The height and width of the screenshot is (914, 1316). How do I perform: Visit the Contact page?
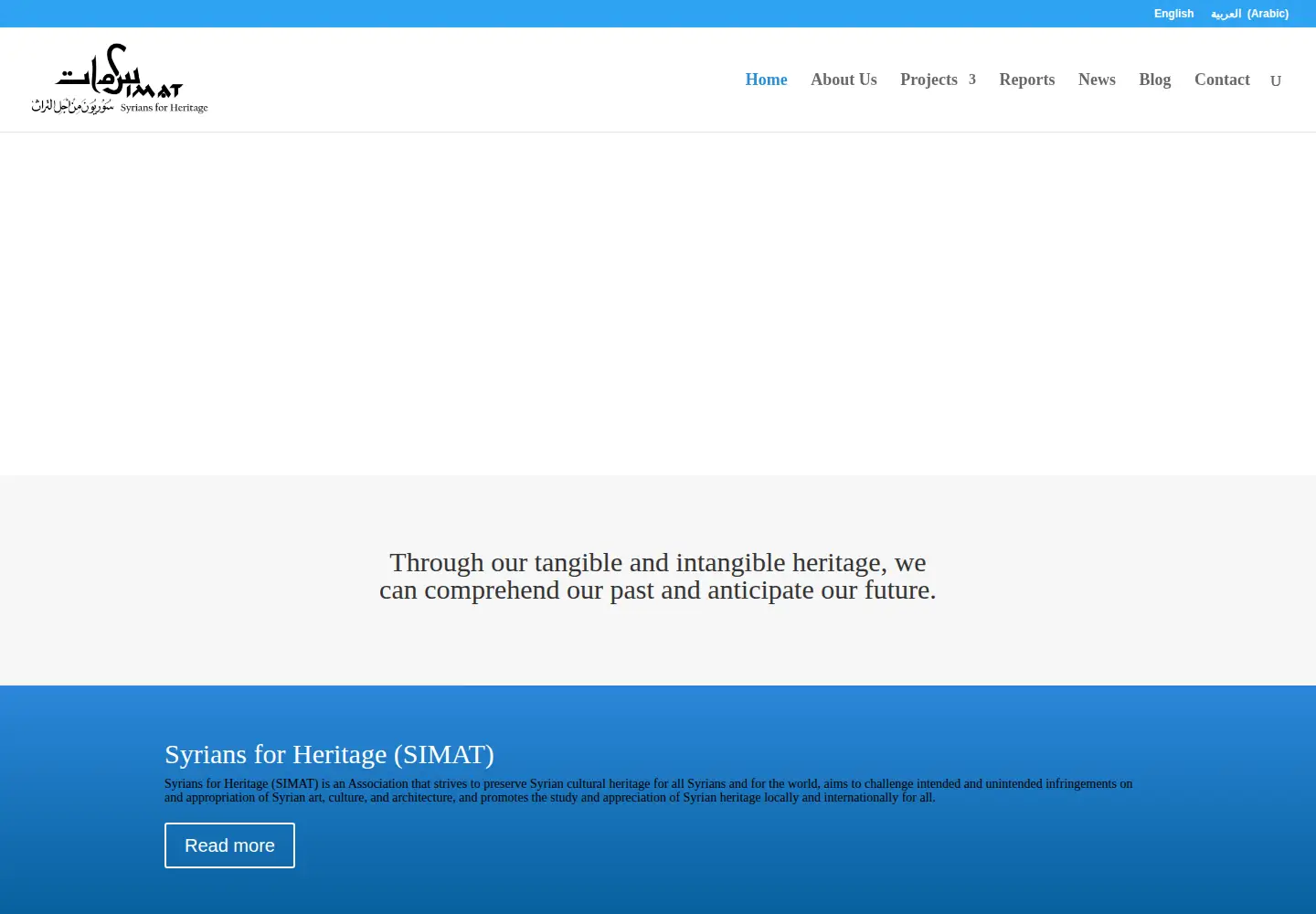(1222, 80)
